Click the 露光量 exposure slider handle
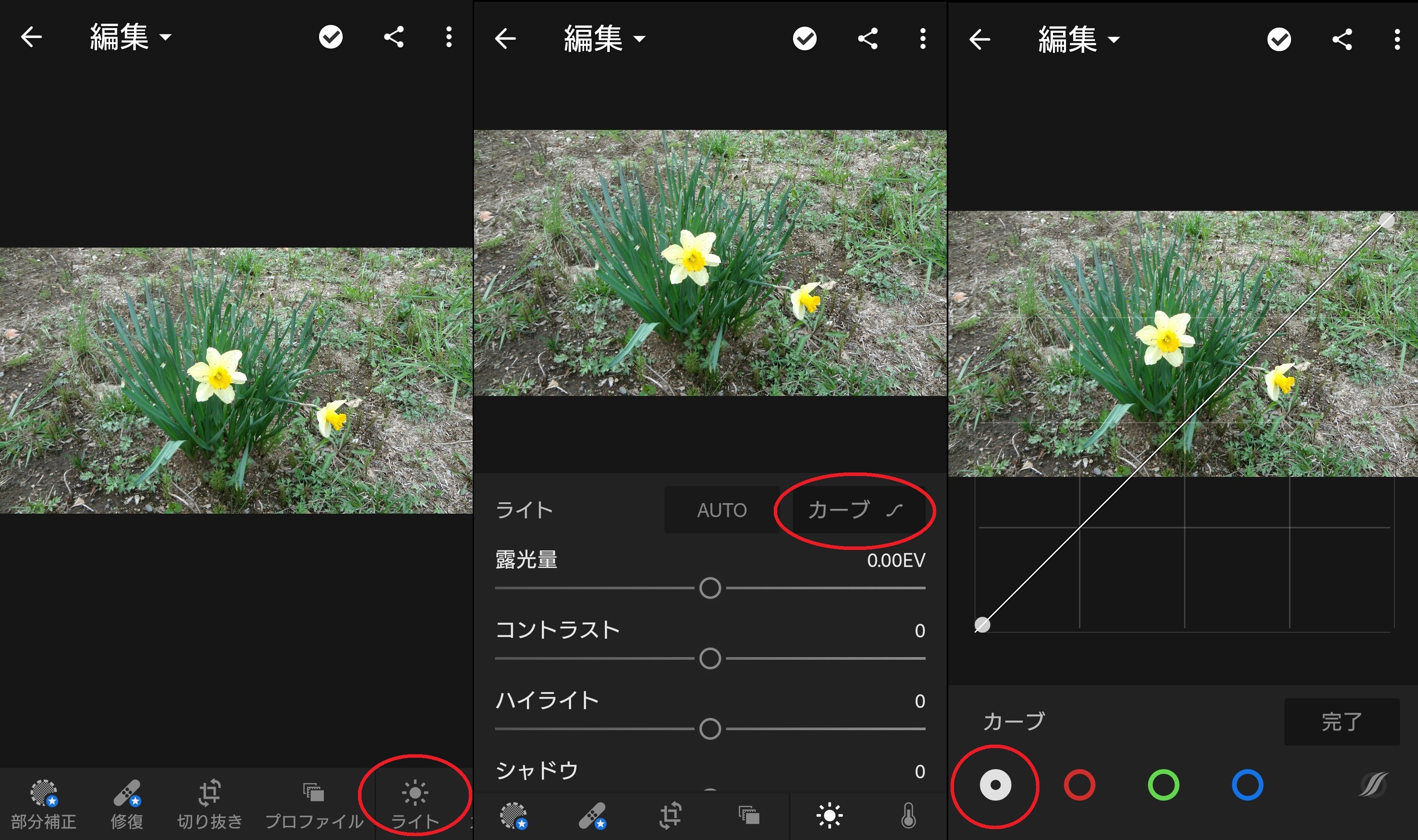Screen dimensions: 1418x840 [x=710, y=588]
